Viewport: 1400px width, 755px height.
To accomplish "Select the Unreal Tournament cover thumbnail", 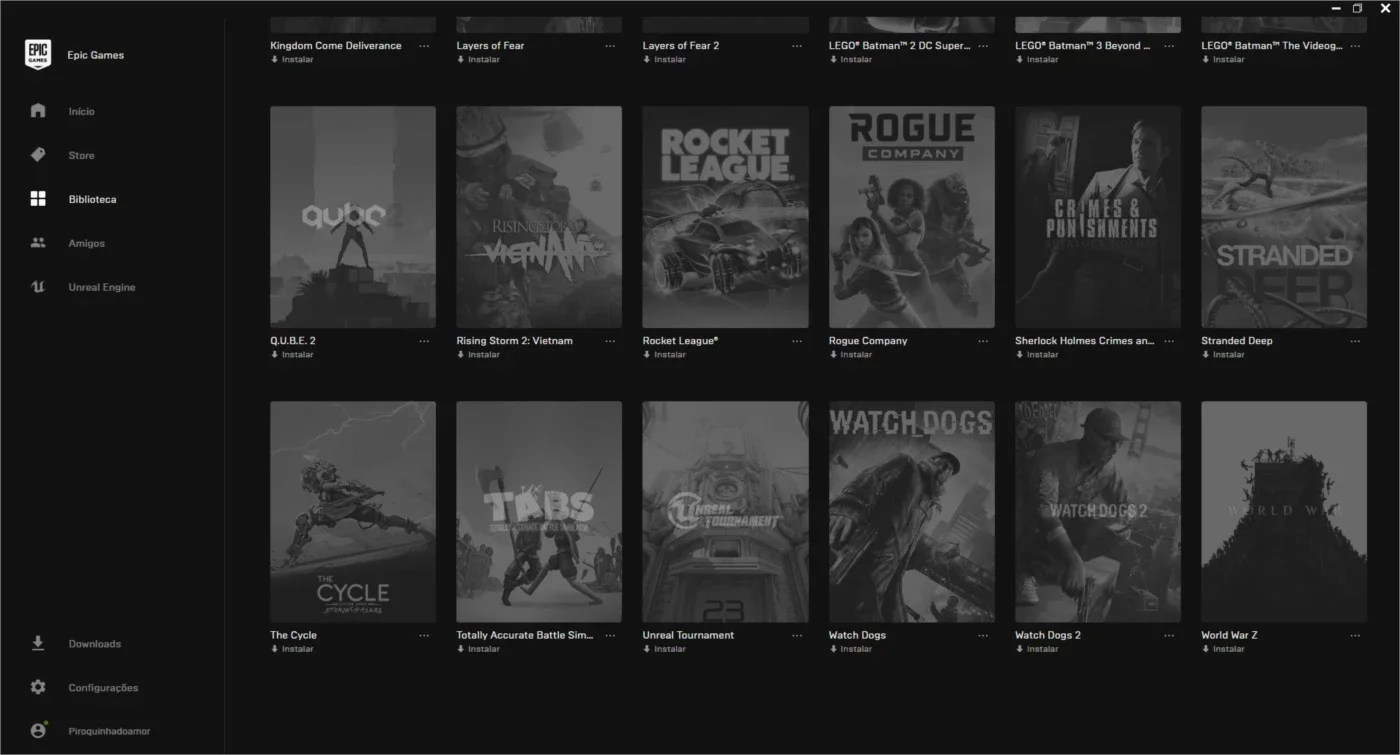I will 725,512.
